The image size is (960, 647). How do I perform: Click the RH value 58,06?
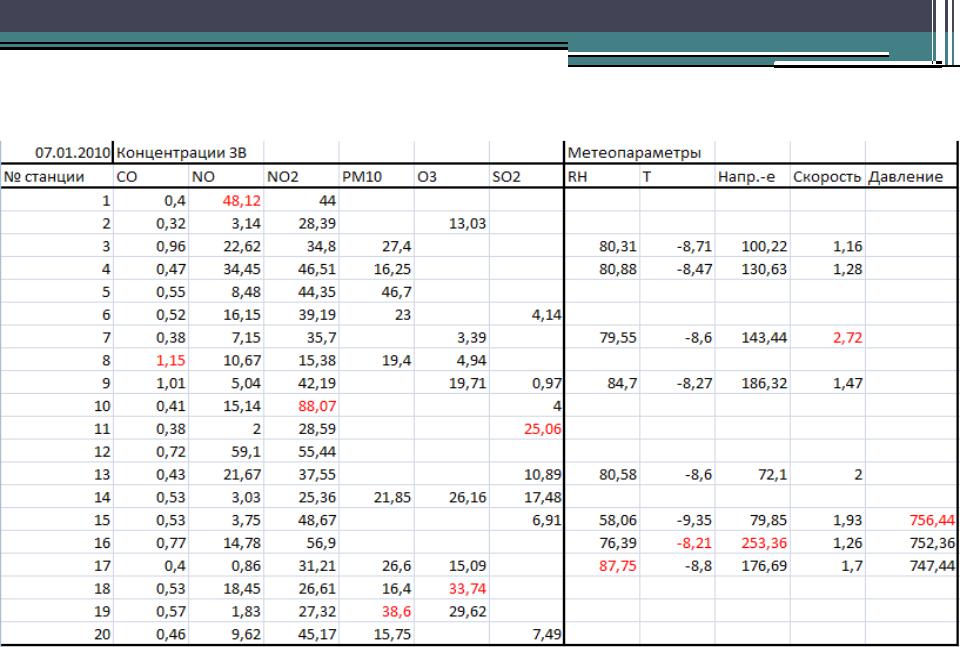[618, 520]
